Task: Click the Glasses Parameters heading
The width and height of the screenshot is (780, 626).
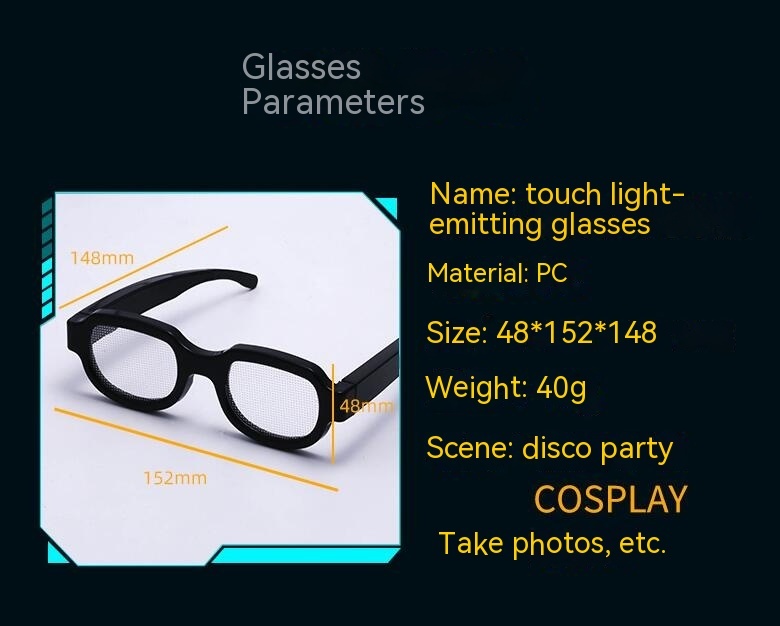Action: [x=333, y=84]
